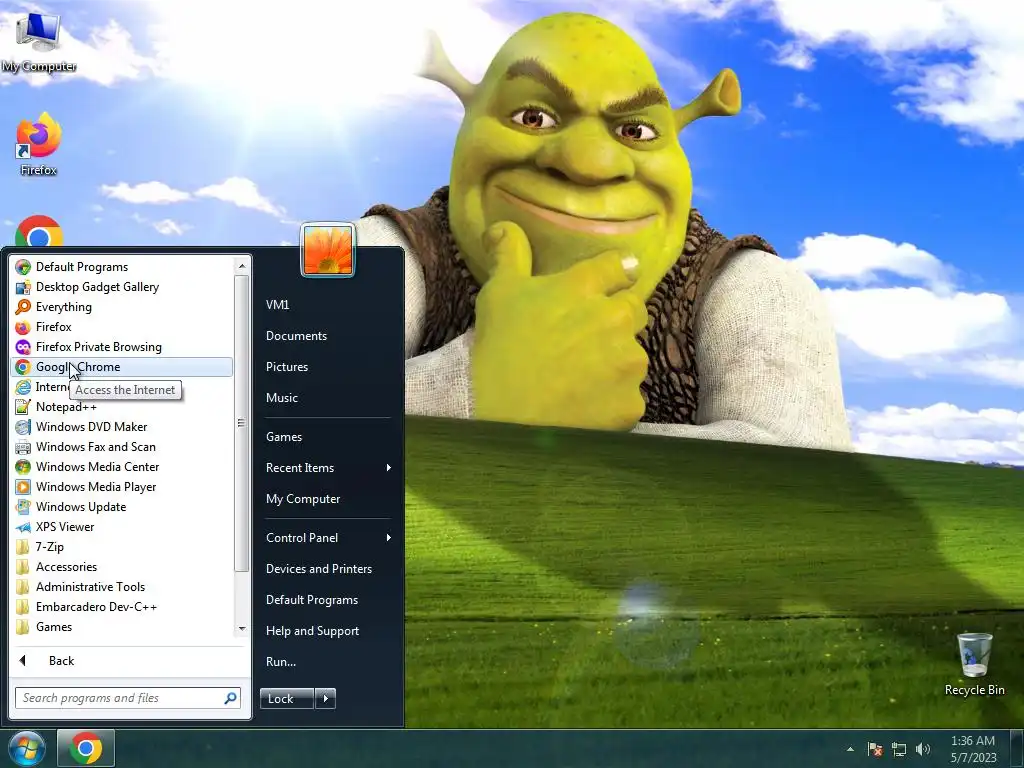Open Documents from the Start menu
Image resolution: width=1024 pixels, height=768 pixels.
coord(296,336)
